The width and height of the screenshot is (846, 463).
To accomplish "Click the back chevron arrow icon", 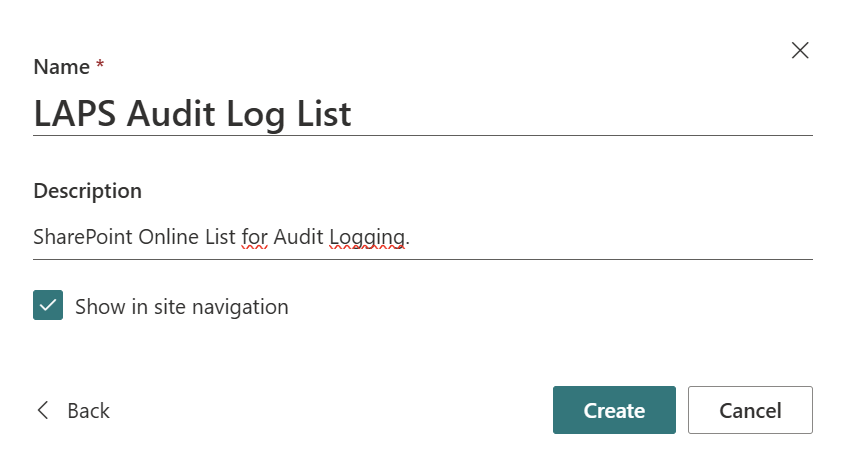I will (x=43, y=410).
